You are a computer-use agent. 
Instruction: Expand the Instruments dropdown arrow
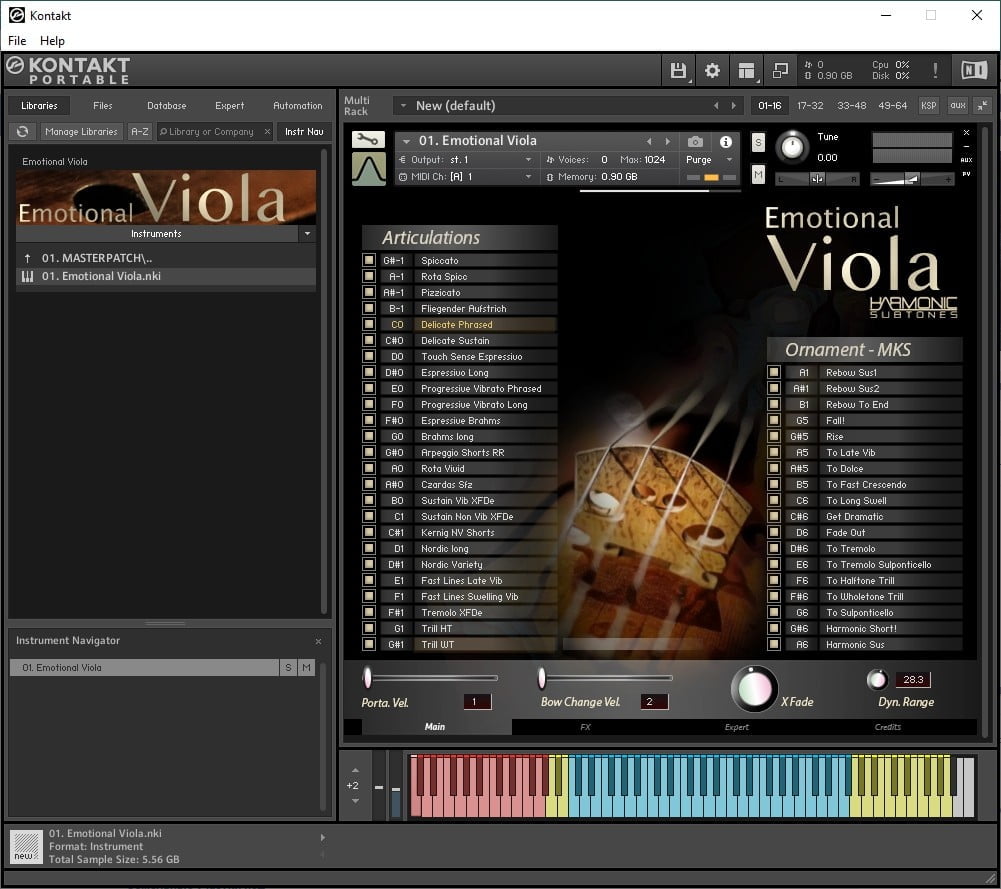(307, 234)
